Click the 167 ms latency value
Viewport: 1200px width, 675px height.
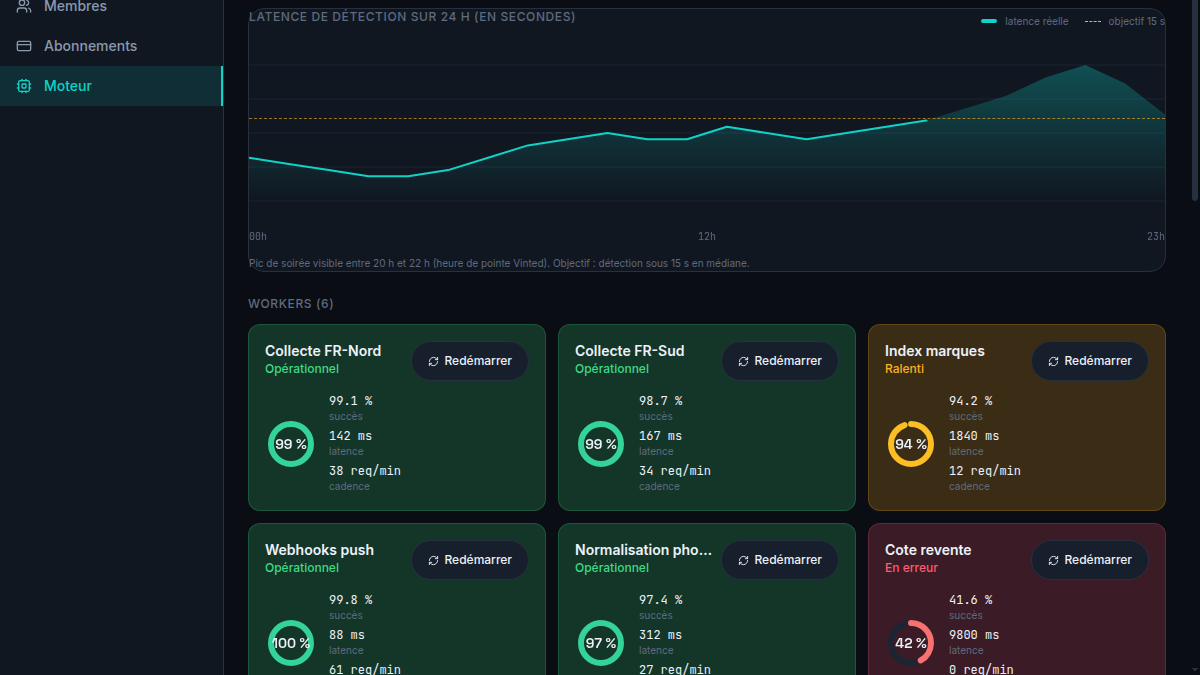pos(661,436)
